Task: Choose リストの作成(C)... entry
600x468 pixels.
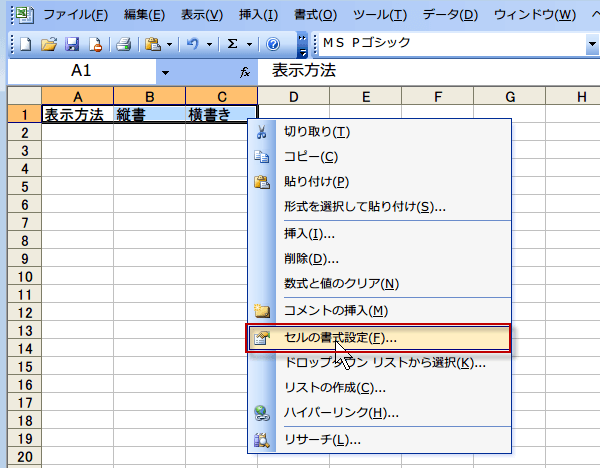Action: (380, 388)
